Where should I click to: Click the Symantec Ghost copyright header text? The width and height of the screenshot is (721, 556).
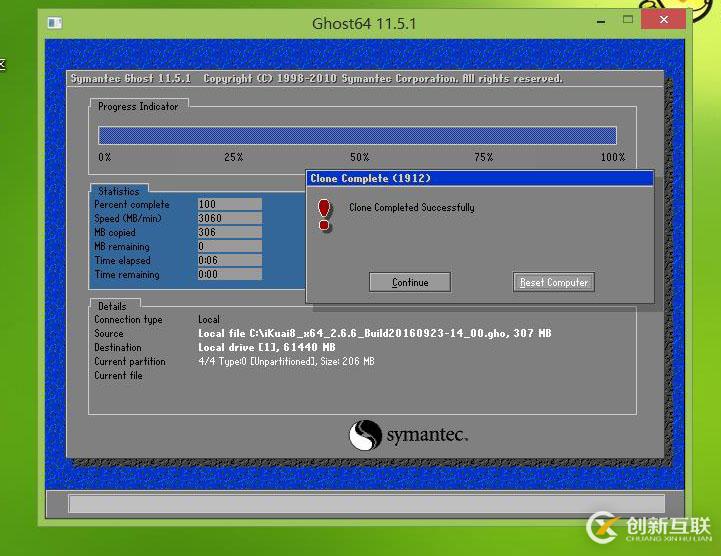pyautogui.click(x=316, y=79)
